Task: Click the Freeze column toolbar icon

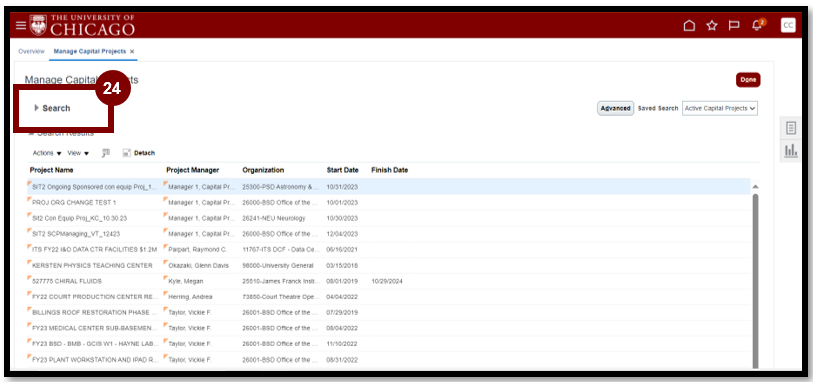Action: [106, 153]
